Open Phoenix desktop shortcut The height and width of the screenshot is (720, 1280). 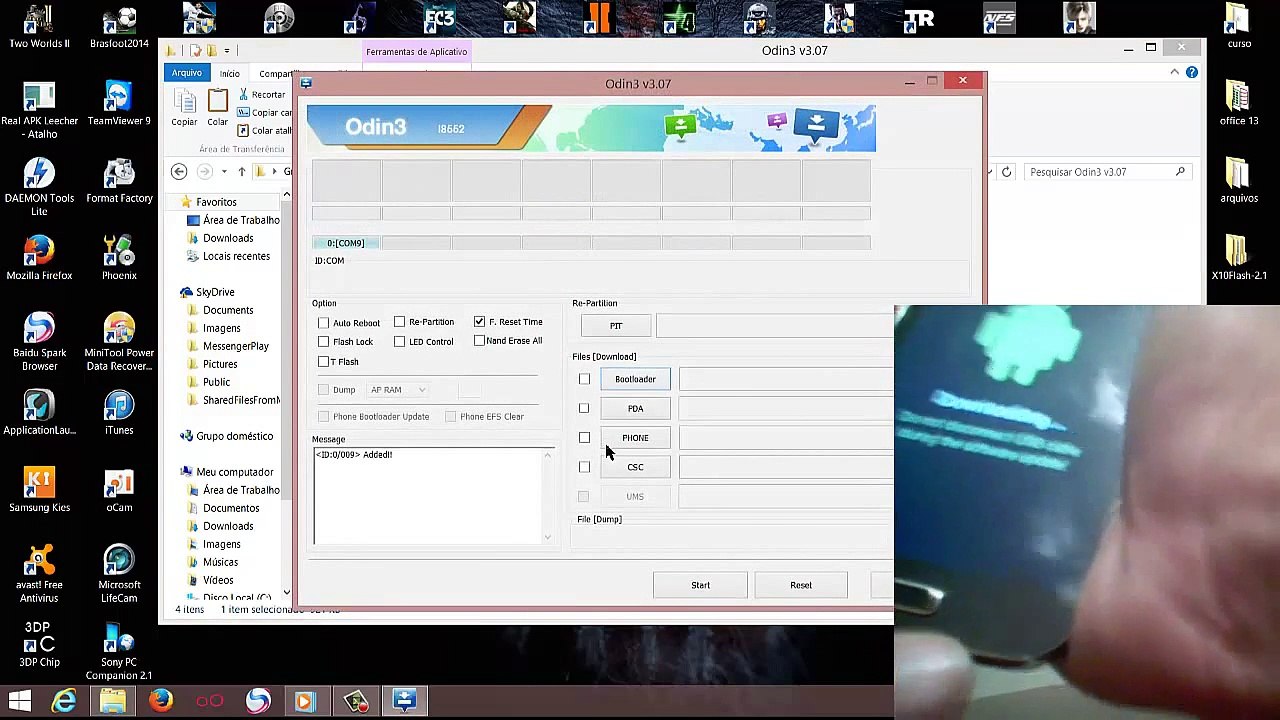(x=119, y=258)
